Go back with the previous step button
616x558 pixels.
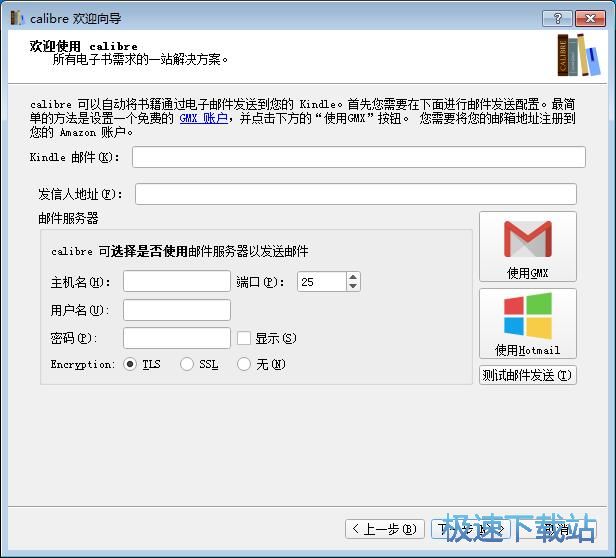[x=385, y=529]
